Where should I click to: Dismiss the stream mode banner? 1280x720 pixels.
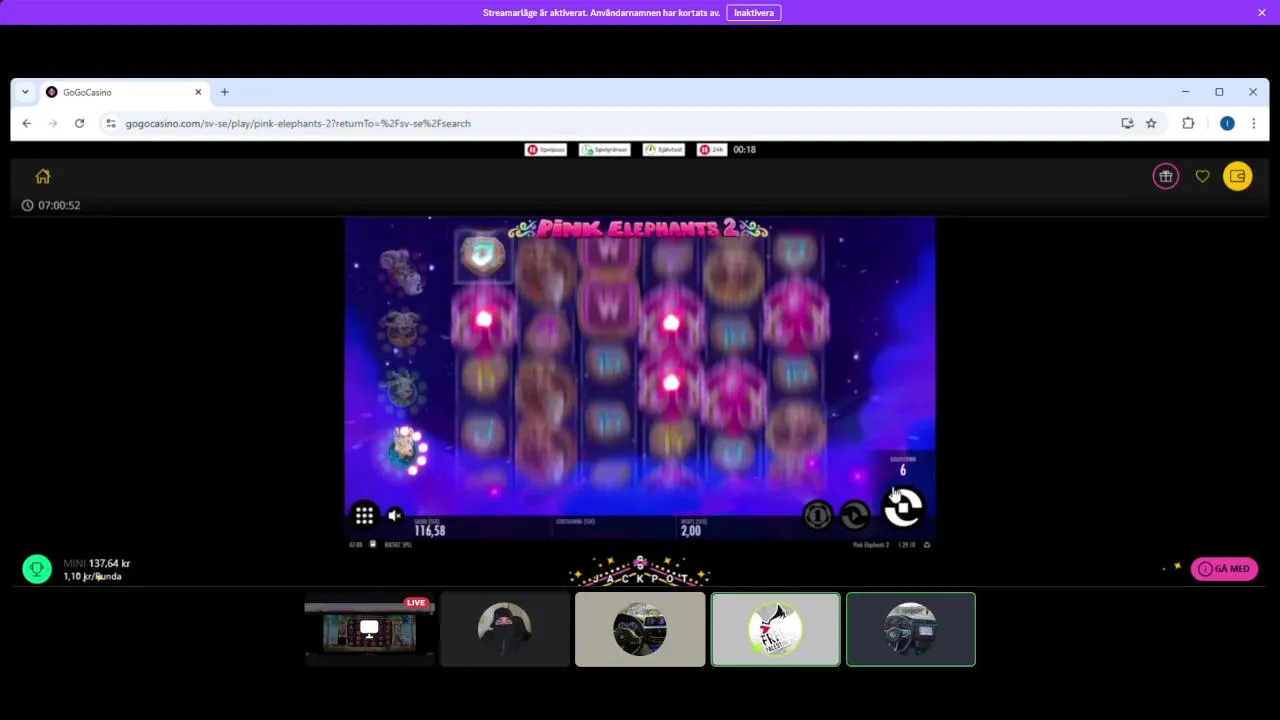1262,13
